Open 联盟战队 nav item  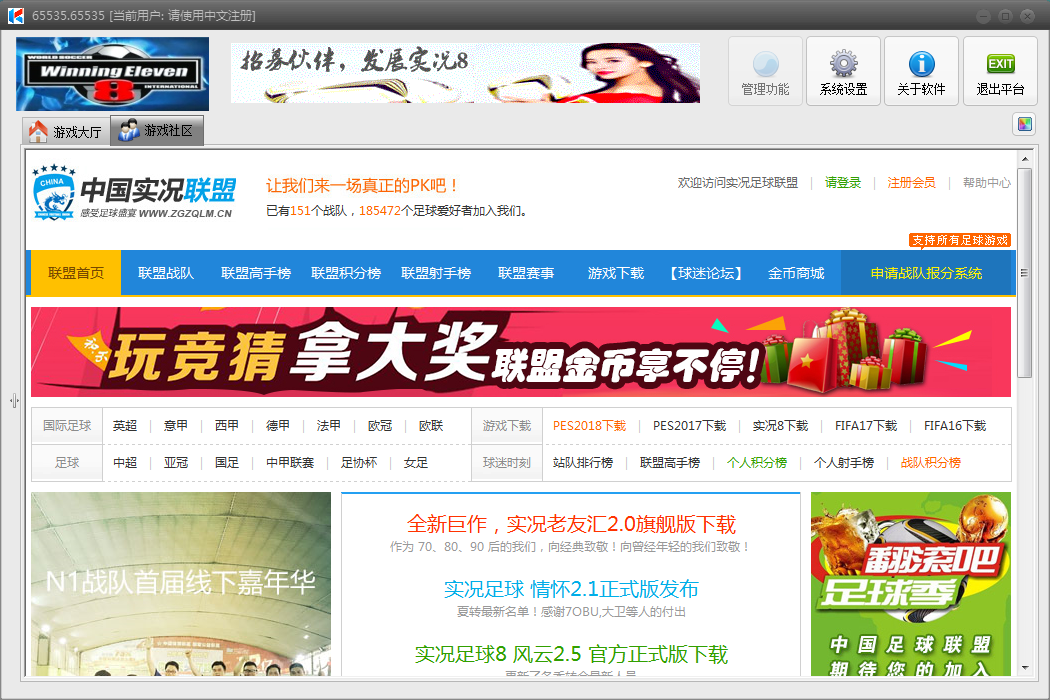point(165,273)
